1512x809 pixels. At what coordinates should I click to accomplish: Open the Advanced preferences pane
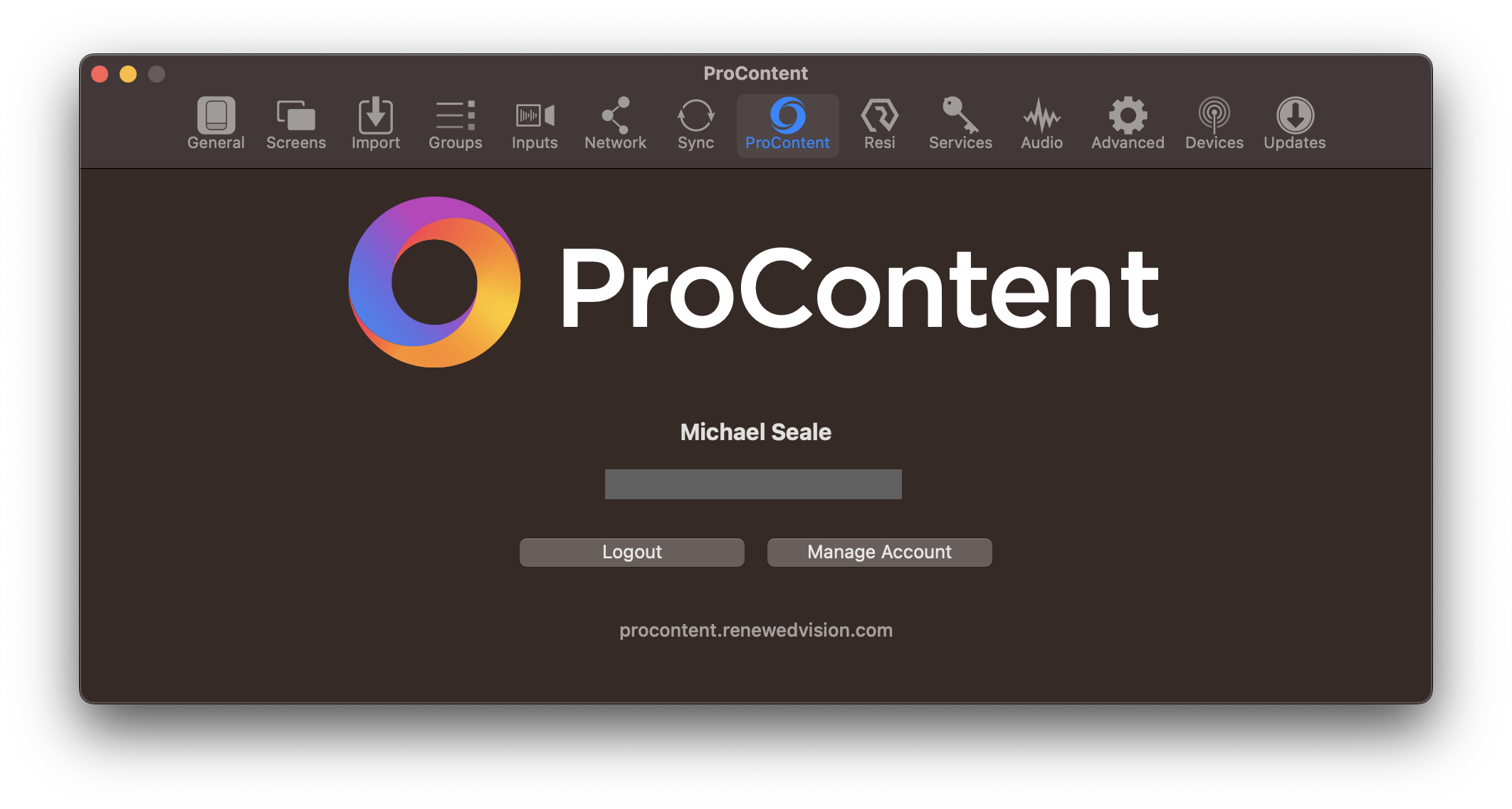[1128, 125]
